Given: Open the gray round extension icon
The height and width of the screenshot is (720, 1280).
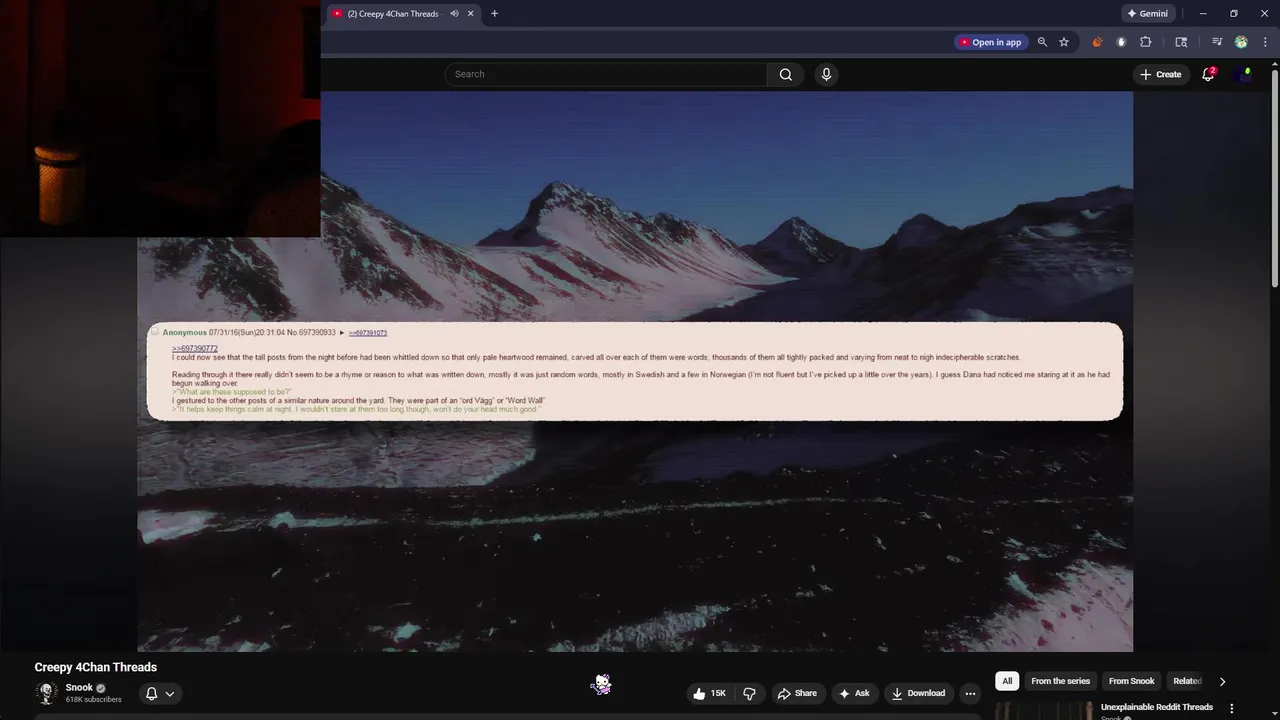Looking at the screenshot, I should coord(1121,42).
